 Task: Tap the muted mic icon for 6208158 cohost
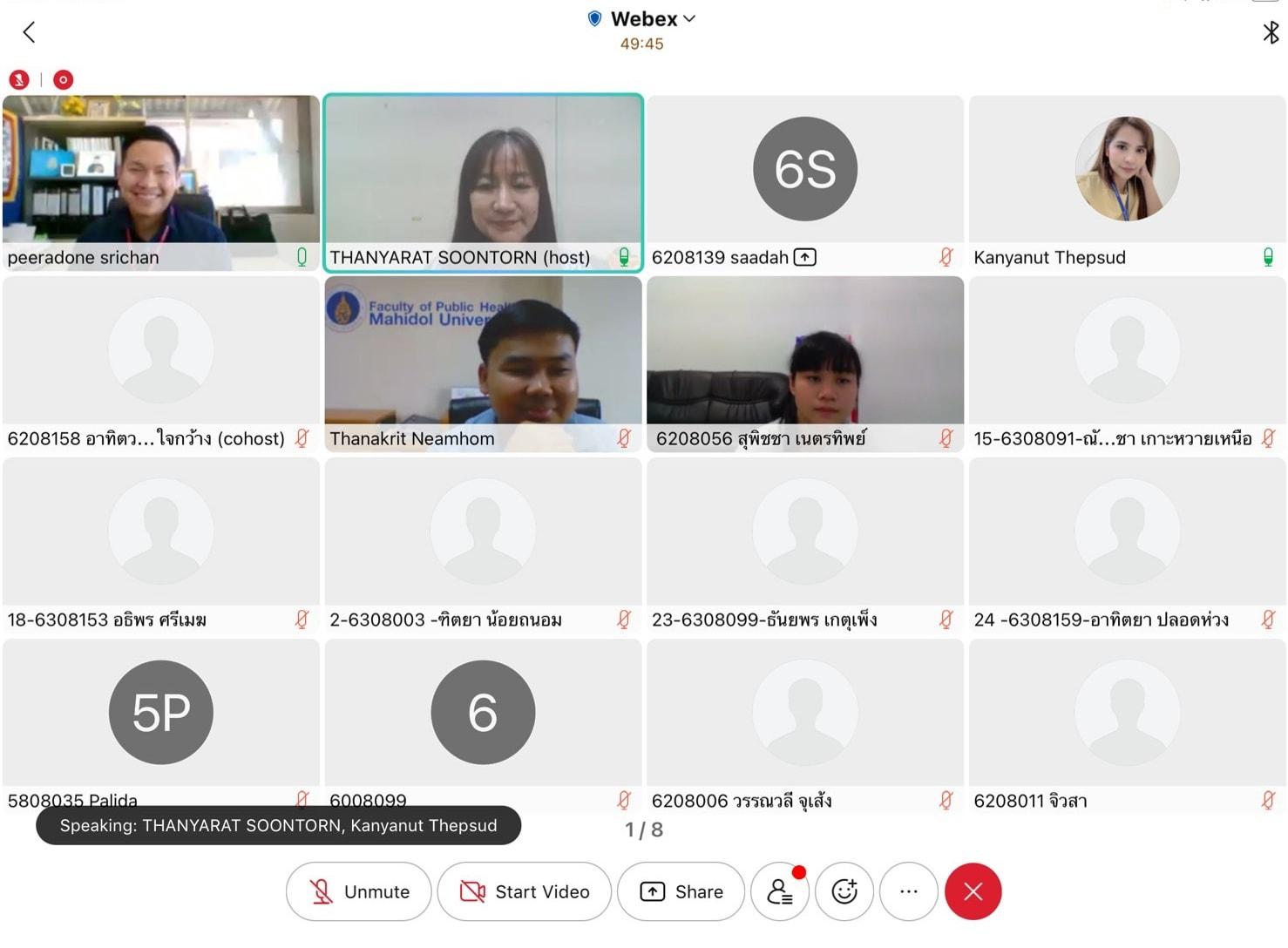(x=302, y=438)
